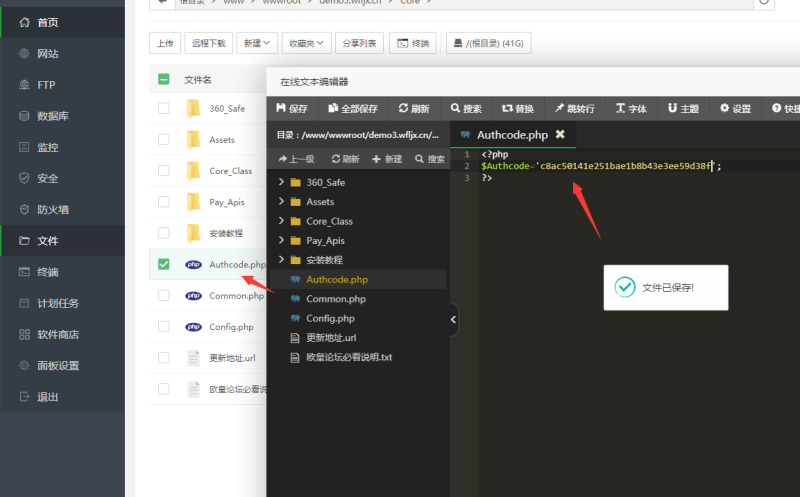800x497 pixels.
Task: Click the 新建 plus icon in directory panel
Action: 377,159
